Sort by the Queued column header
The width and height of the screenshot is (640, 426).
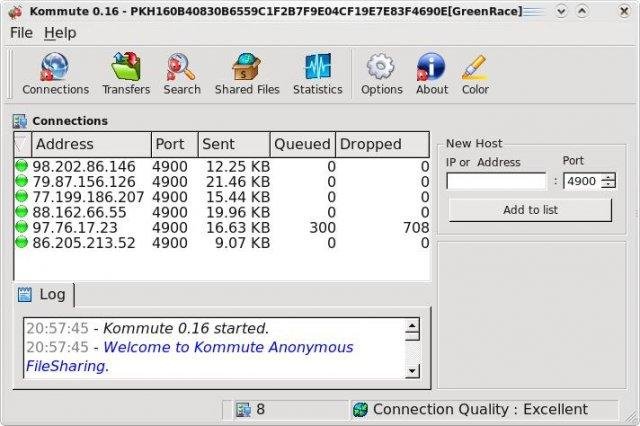coord(303,144)
